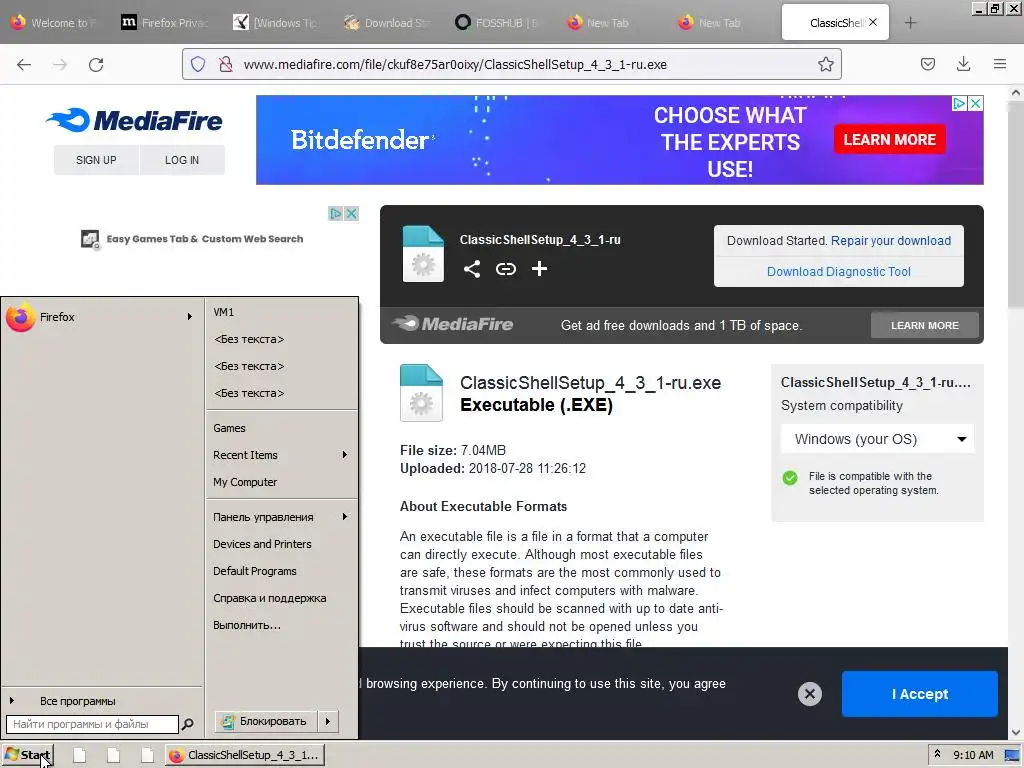Click the file icon in dark download panel
This screenshot has width=1024, height=768.
coord(423,254)
